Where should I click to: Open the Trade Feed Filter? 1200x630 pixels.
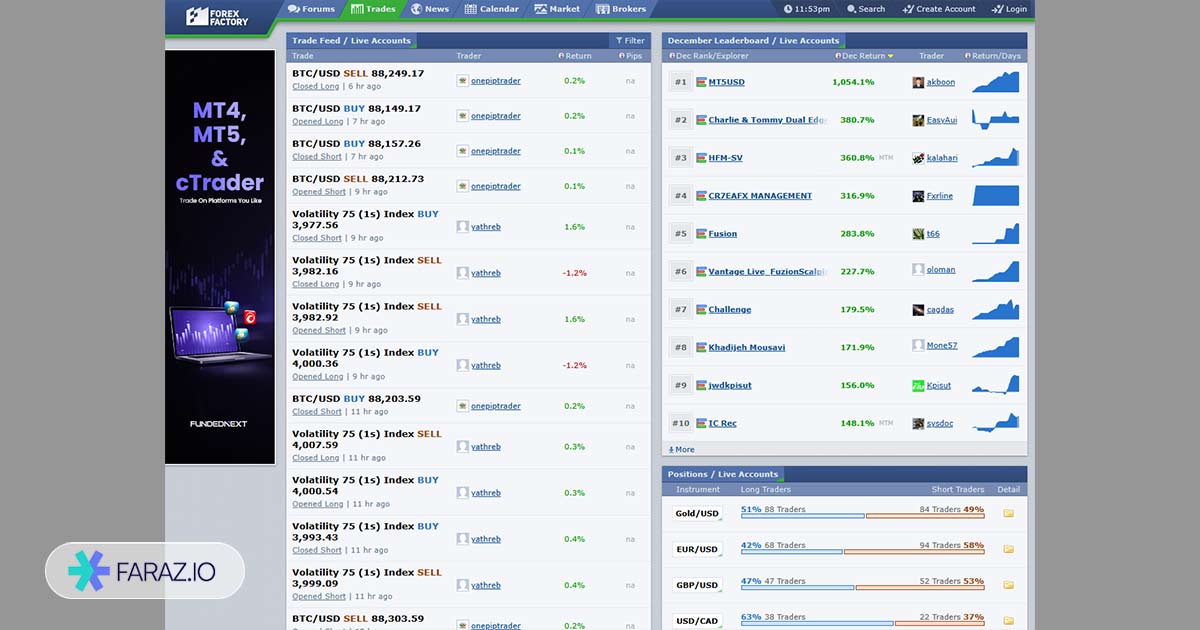pos(628,41)
